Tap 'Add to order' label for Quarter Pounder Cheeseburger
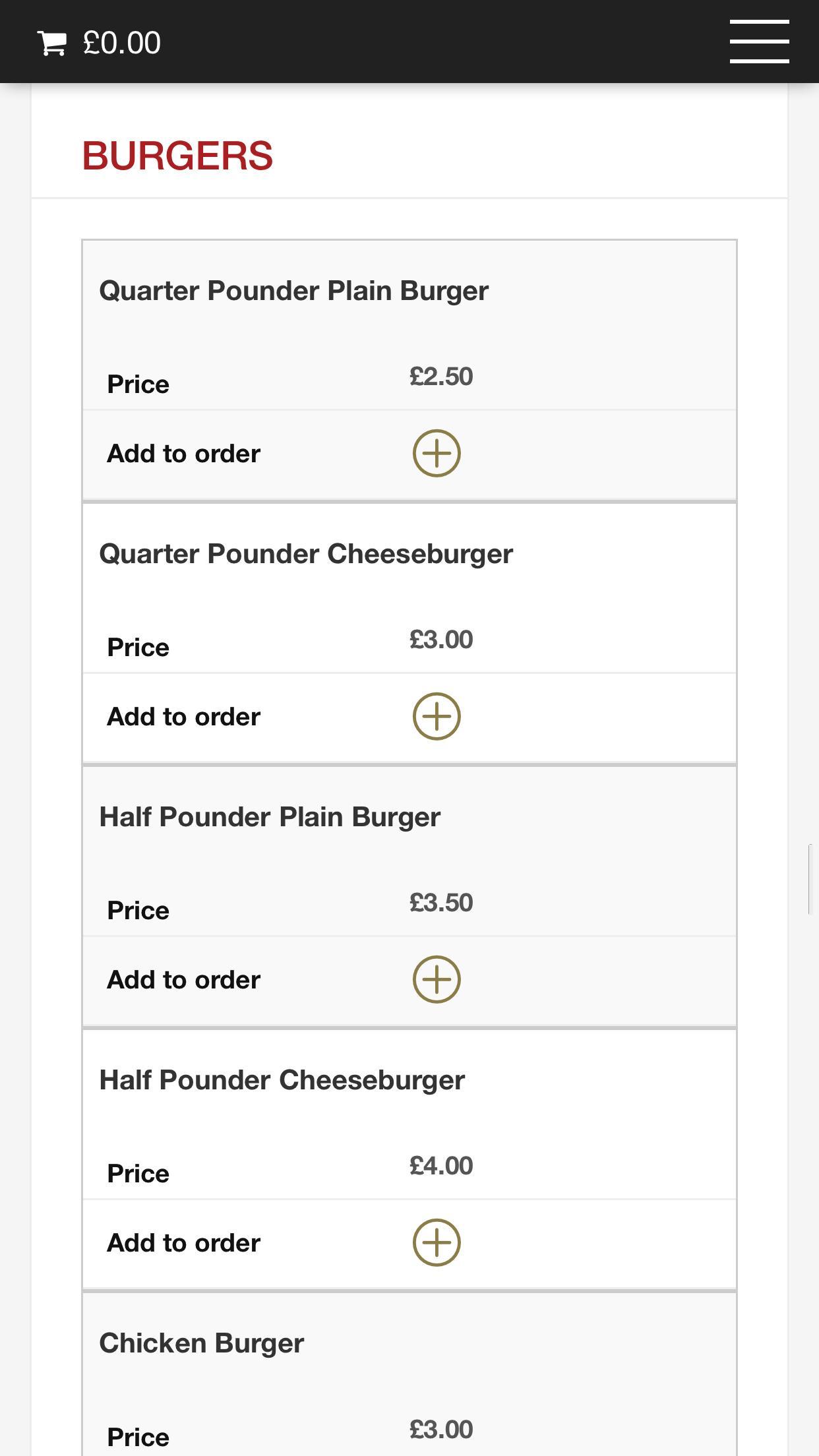Image resolution: width=819 pixels, height=1456 pixels. (x=184, y=717)
